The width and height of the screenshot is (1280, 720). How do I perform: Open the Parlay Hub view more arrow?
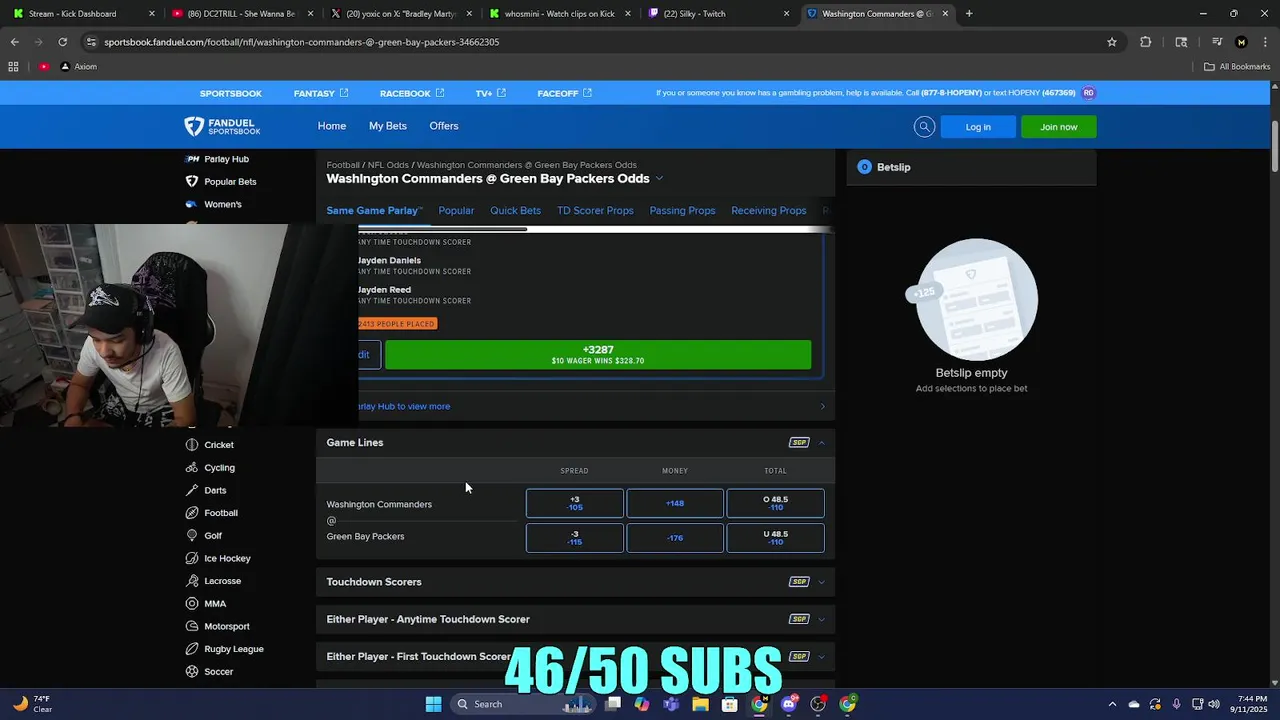[823, 406]
